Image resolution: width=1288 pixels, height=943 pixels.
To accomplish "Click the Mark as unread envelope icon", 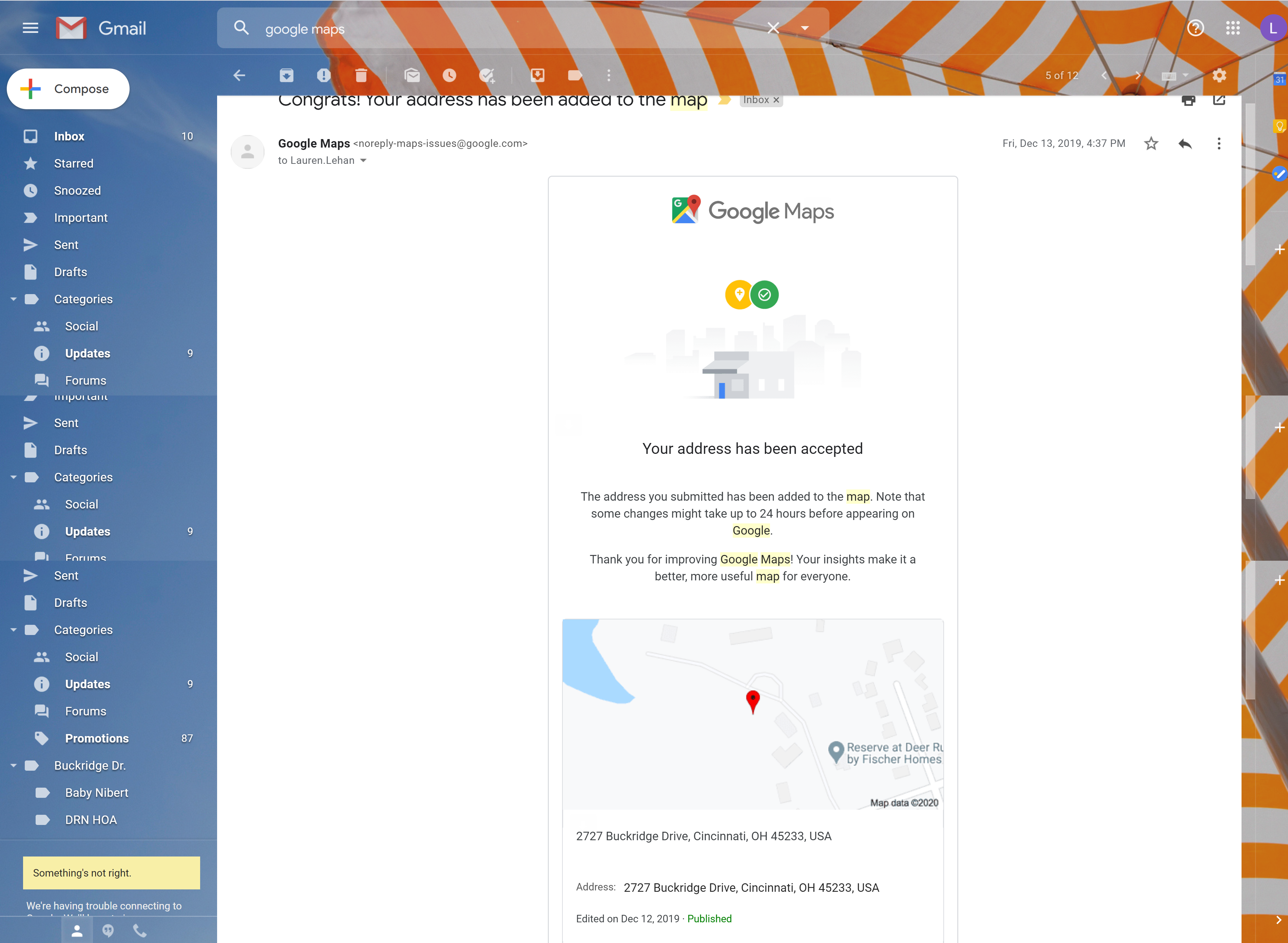I will 412,75.
